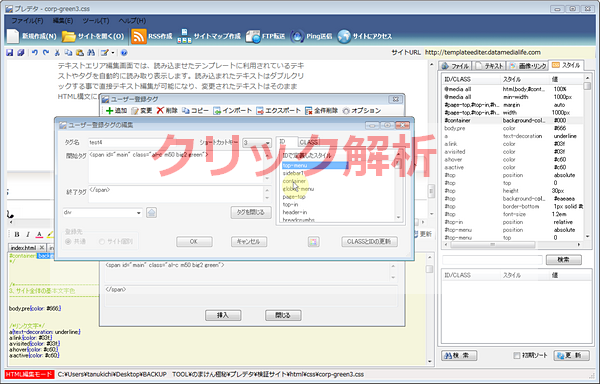This screenshot has height=384, width=600.
Task: Open the 編集(E) menu
Action: pyautogui.click(x=63, y=21)
